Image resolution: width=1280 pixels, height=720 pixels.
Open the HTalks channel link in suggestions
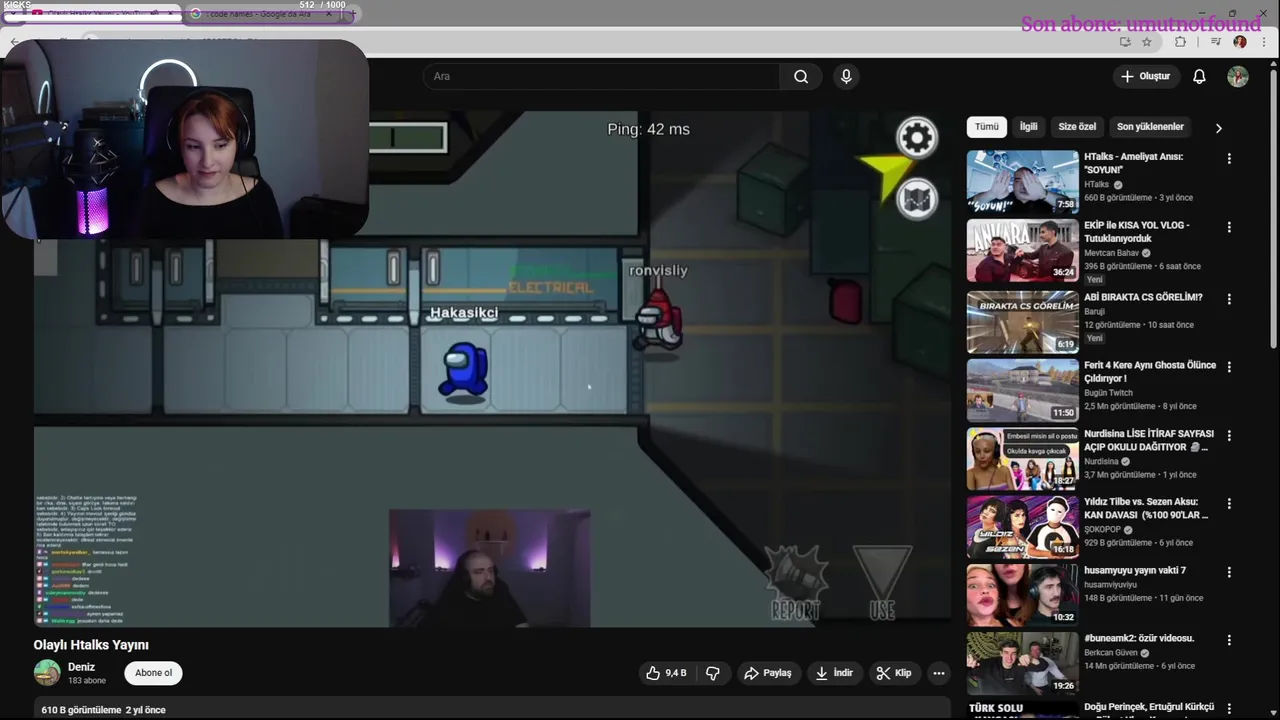click(x=1097, y=185)
